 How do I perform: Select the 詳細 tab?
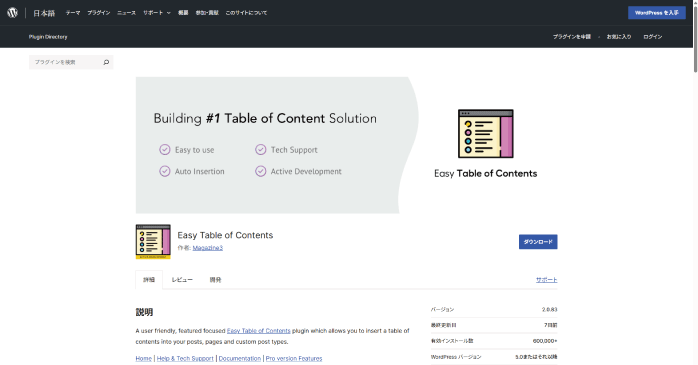(x=149, y=280)
